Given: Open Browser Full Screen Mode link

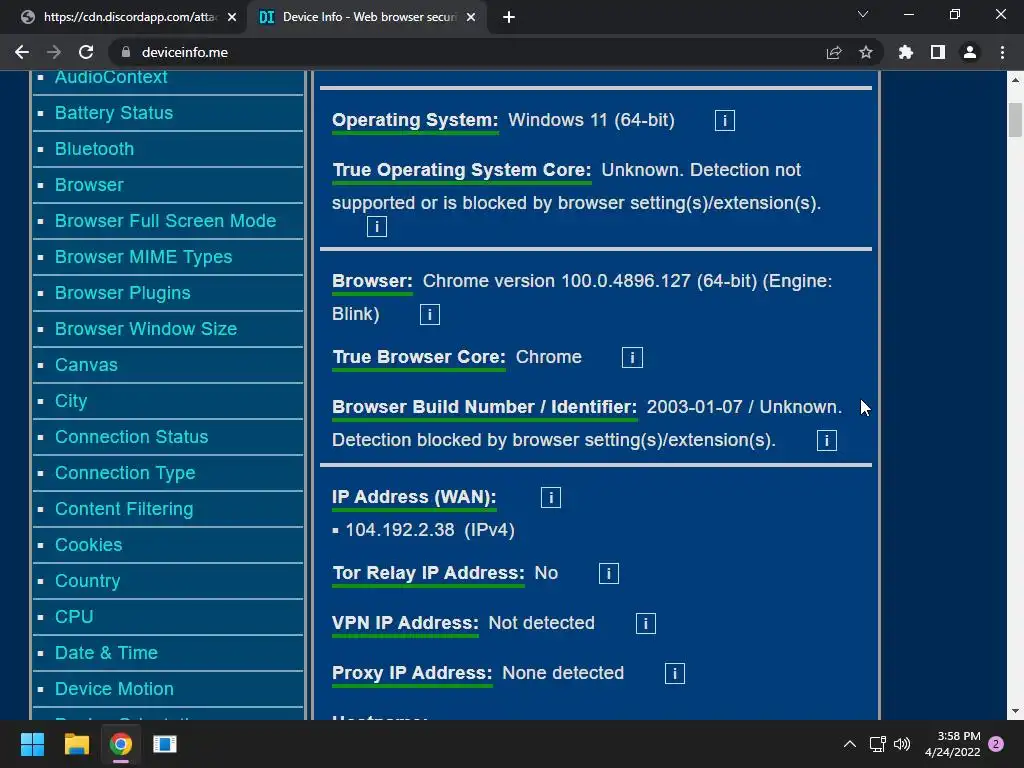Looking at the screenshot, I should (x=165, y=221).
